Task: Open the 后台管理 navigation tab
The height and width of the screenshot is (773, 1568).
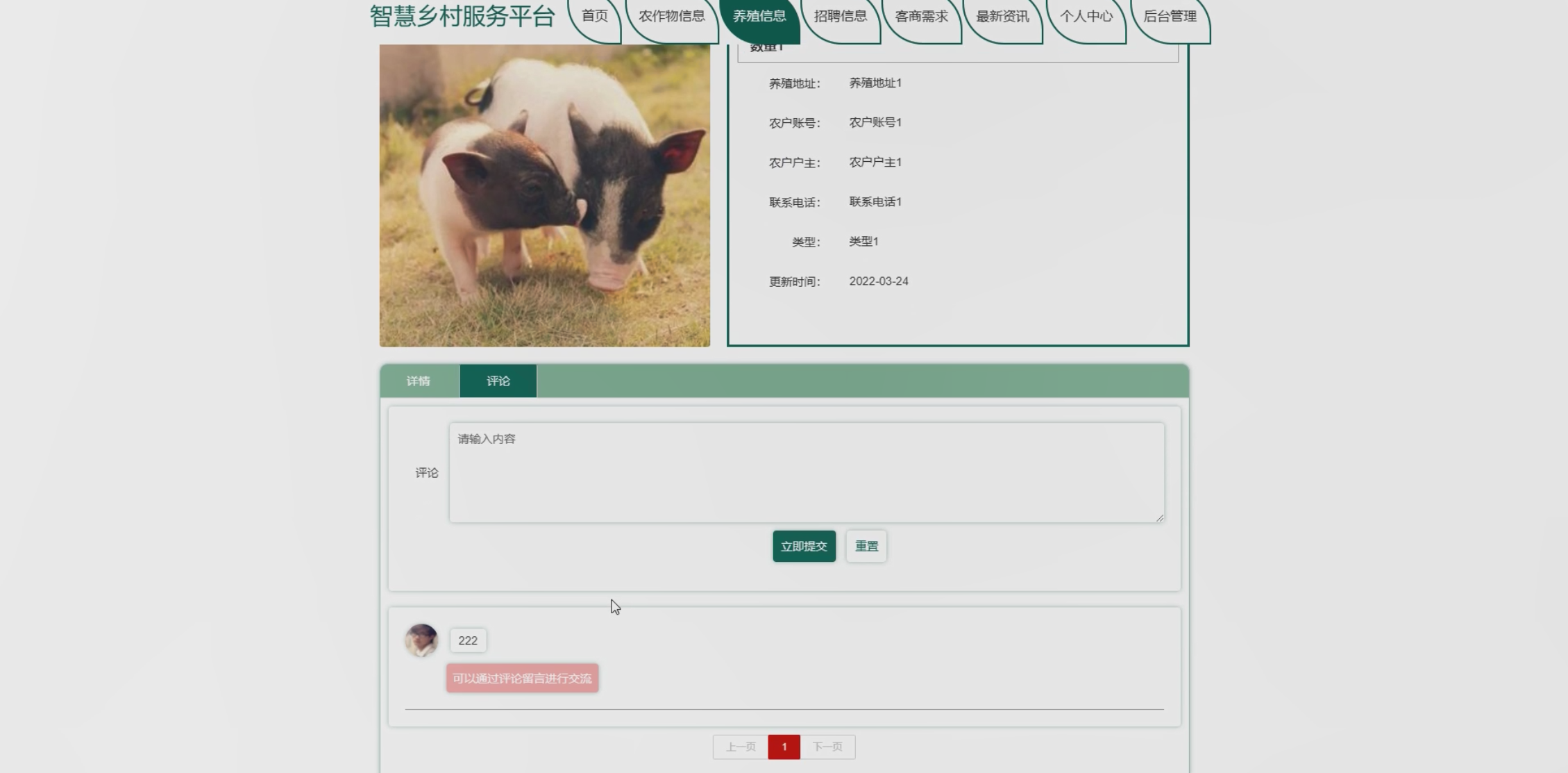Action: [1170, 17]
